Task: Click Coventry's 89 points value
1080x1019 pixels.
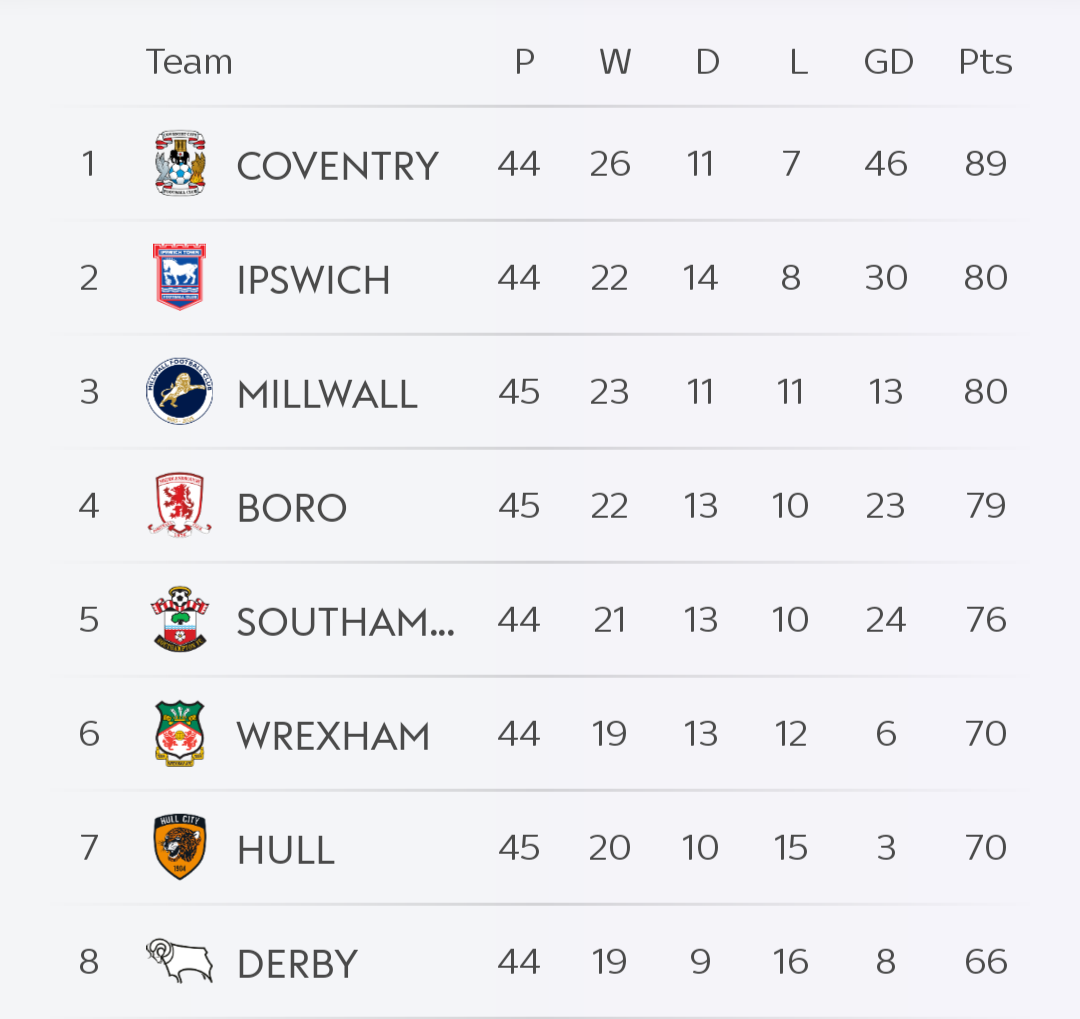Action: (985, 163)
